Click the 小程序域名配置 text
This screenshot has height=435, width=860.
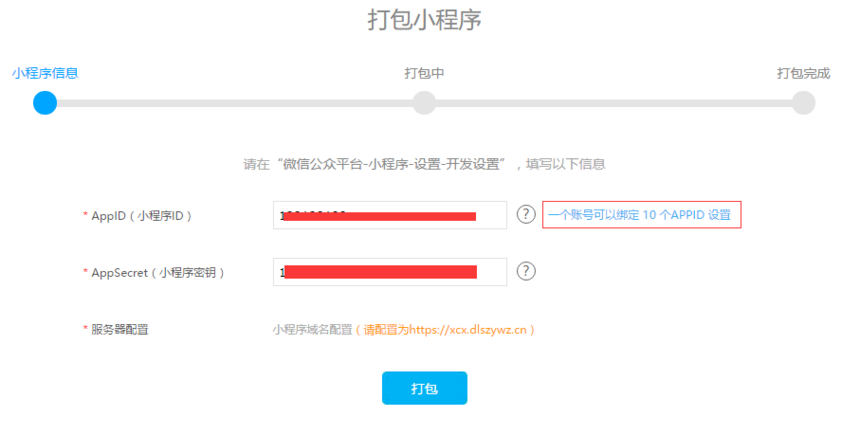[312, 329]
